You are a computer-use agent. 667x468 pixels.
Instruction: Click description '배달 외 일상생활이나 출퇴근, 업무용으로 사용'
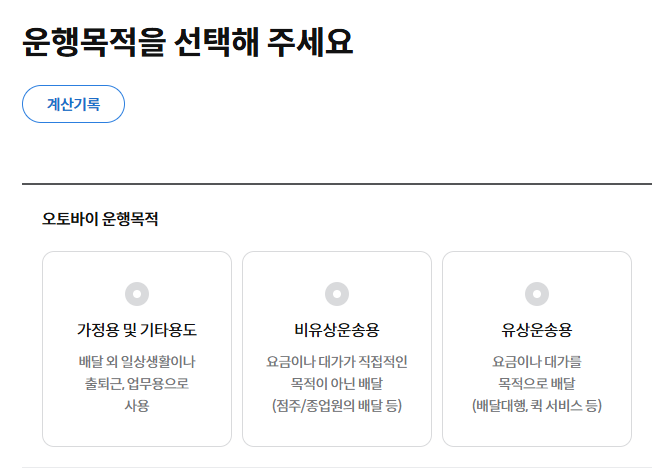(137, 384)
